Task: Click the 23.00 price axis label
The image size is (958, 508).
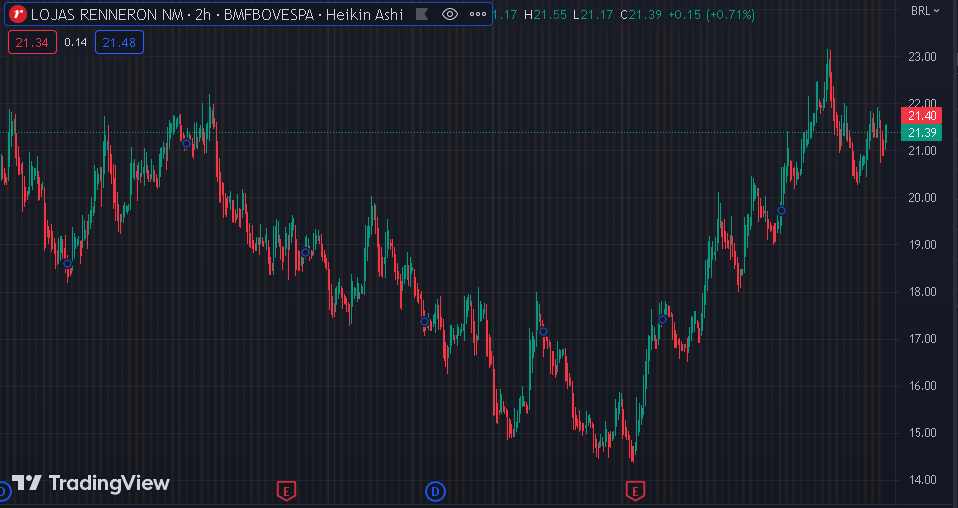Action: tap(922, 57)
